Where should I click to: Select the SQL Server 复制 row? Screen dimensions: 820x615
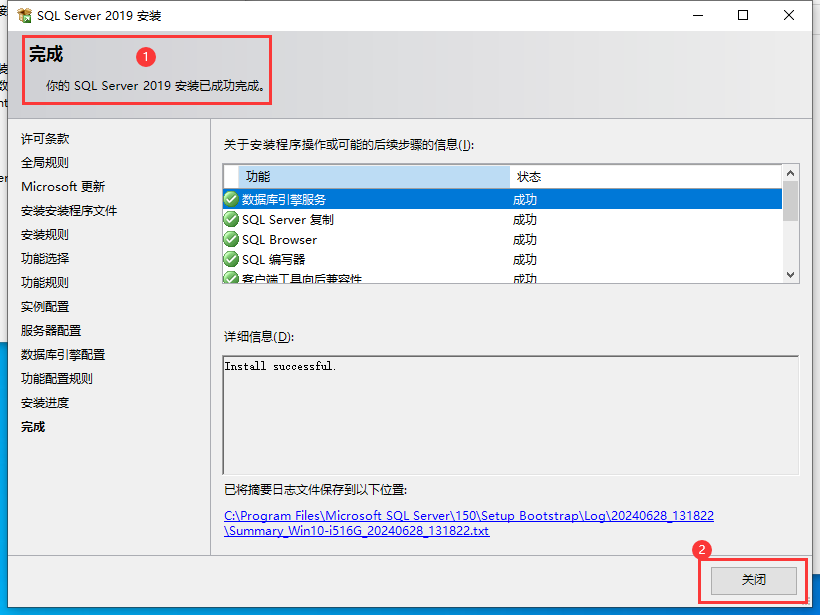[x=503, y=219]
